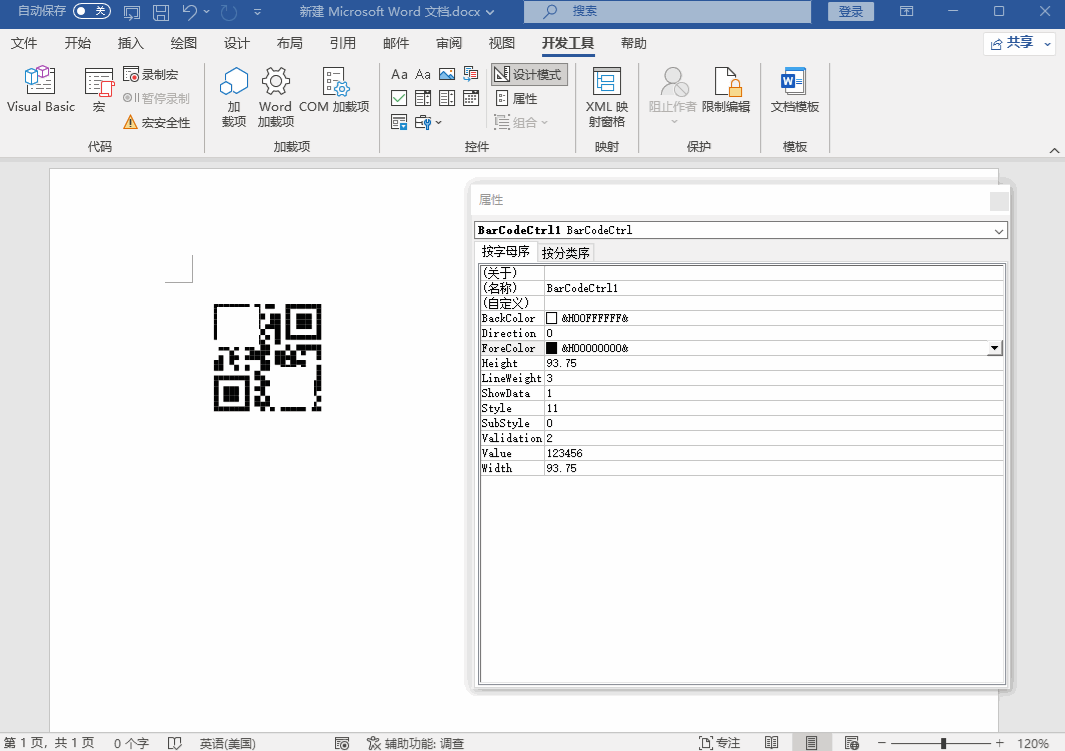This screenshot has width=1065, height=751.
Task: Click the 登录 sign-in button
Action: tap(850, 11)
